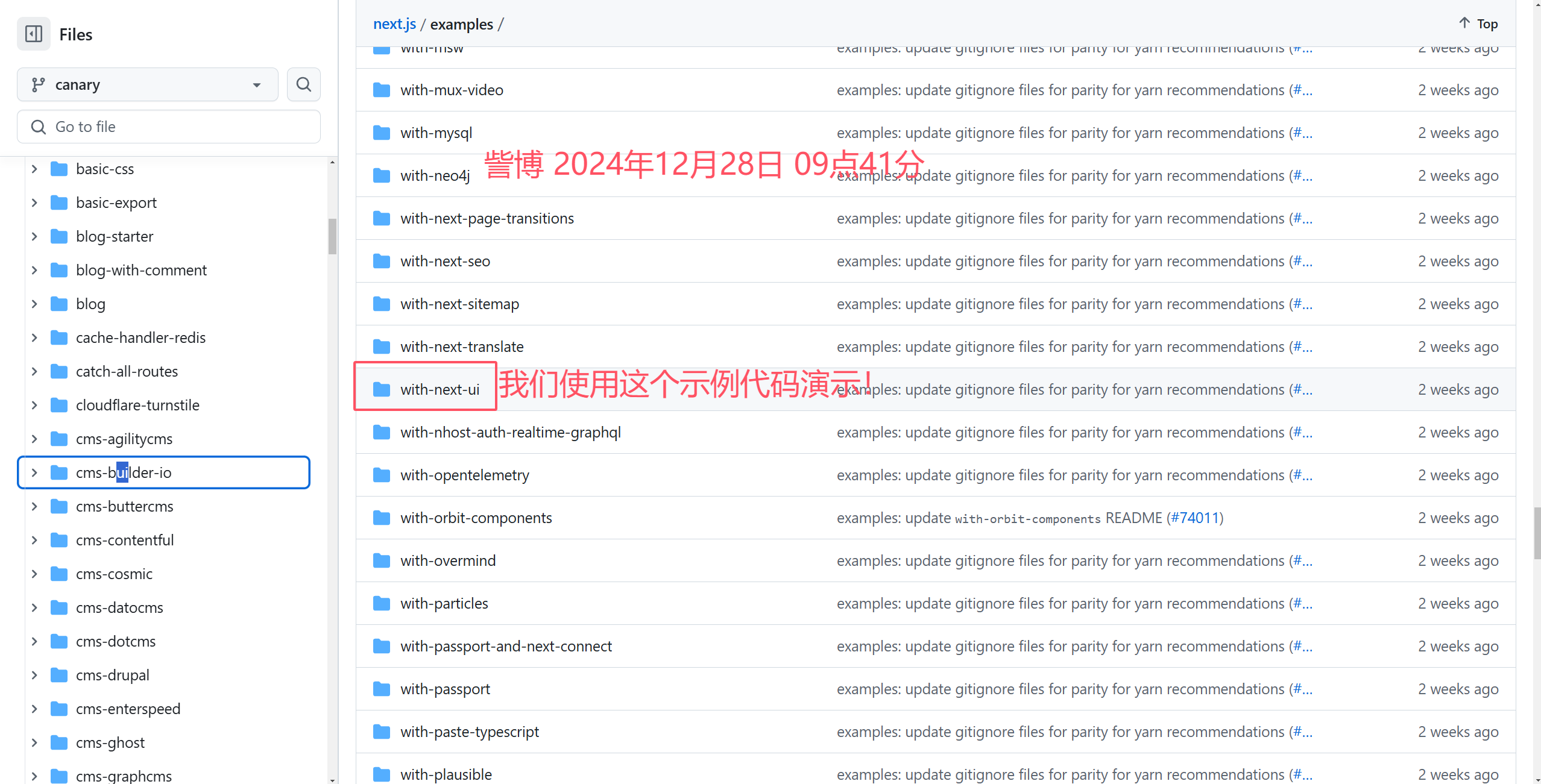This screenshot has width=1541, height=784.
Task: Click the with-next-sitemap folder icon
Action: 382,304
